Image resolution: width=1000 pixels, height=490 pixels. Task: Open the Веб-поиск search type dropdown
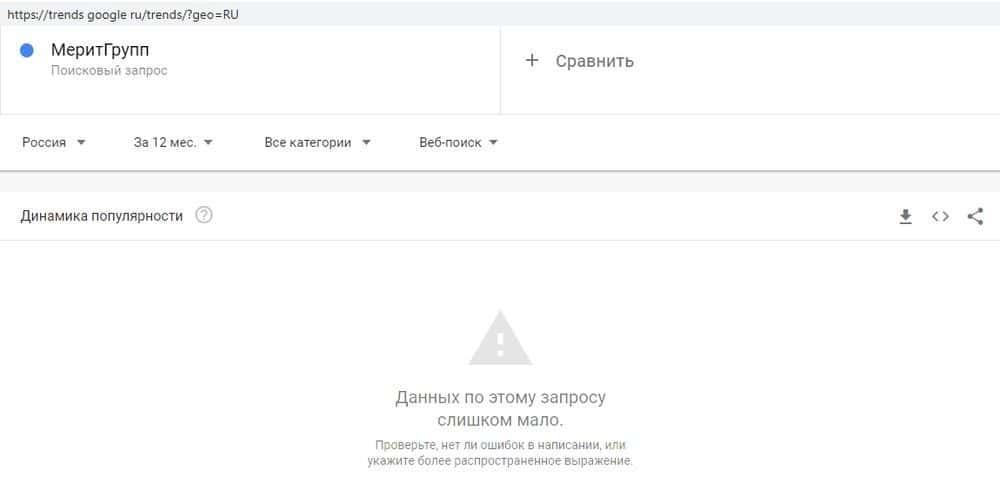pyautogui.click(x=459, y=143)
